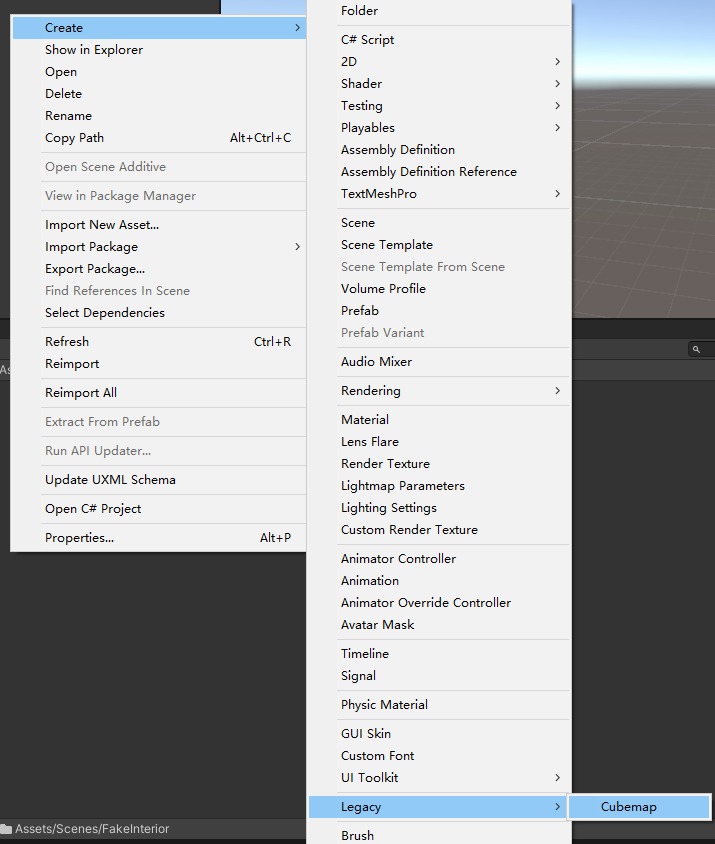
Task: Create an Assembly Definition
Action: coord(439,150)
